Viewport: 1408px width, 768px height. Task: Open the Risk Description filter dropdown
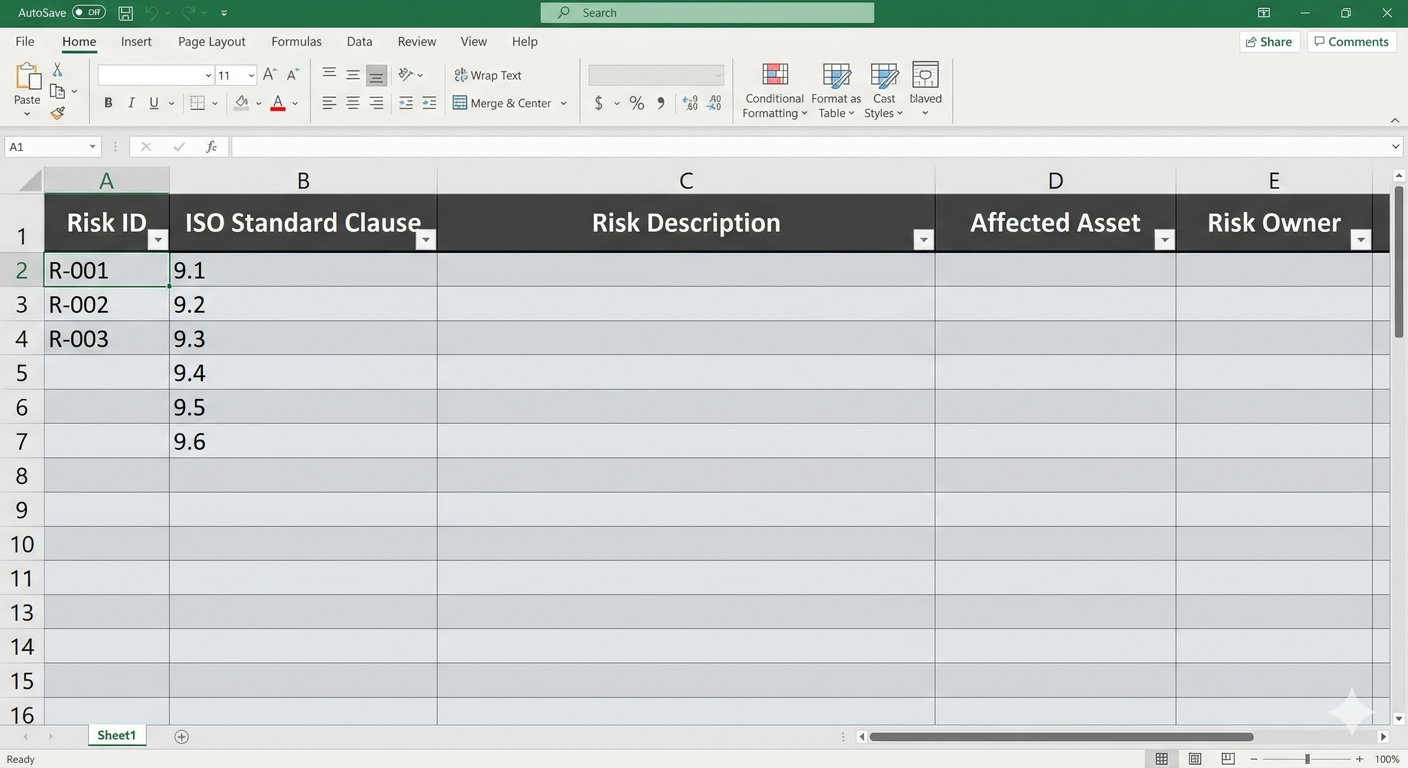(x=923, y=240)
